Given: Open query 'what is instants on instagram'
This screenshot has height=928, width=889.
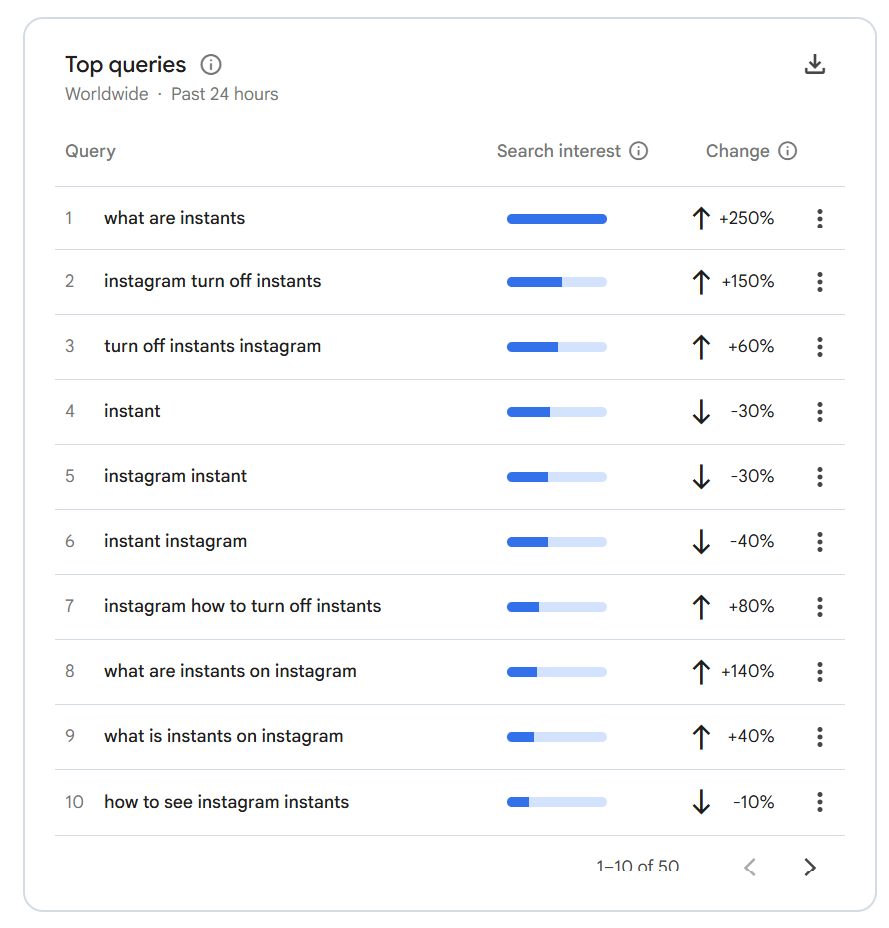Looking at the screenshot, I should [224, 736].
